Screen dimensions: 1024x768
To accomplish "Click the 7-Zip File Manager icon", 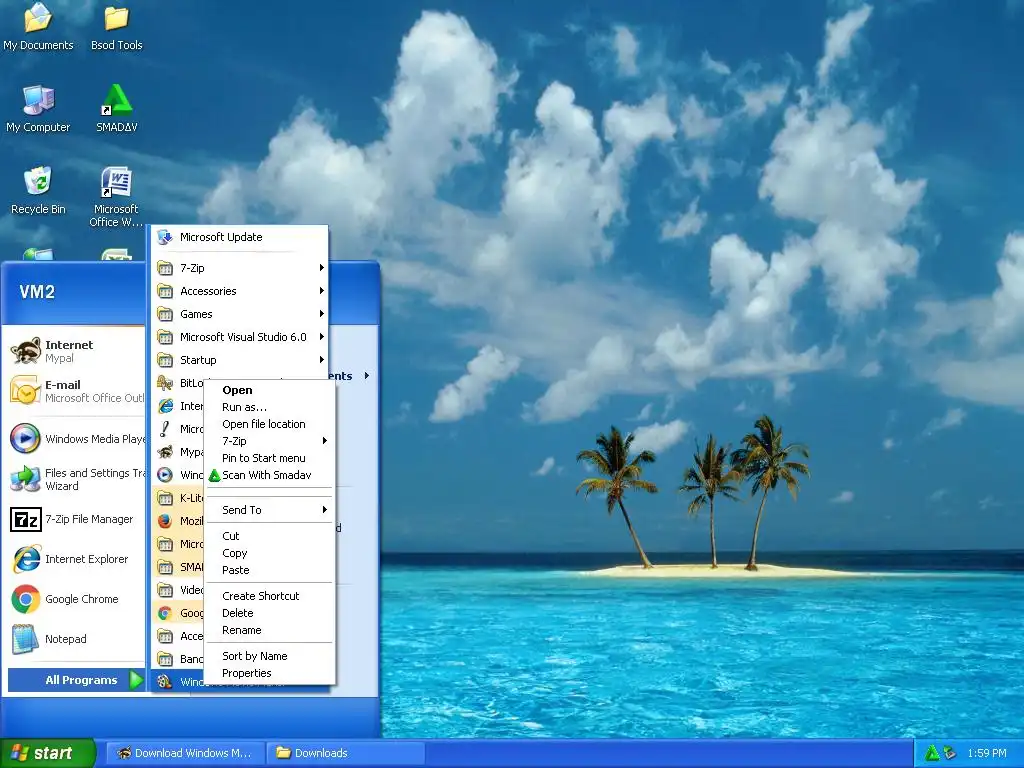I will click(25, 519).
